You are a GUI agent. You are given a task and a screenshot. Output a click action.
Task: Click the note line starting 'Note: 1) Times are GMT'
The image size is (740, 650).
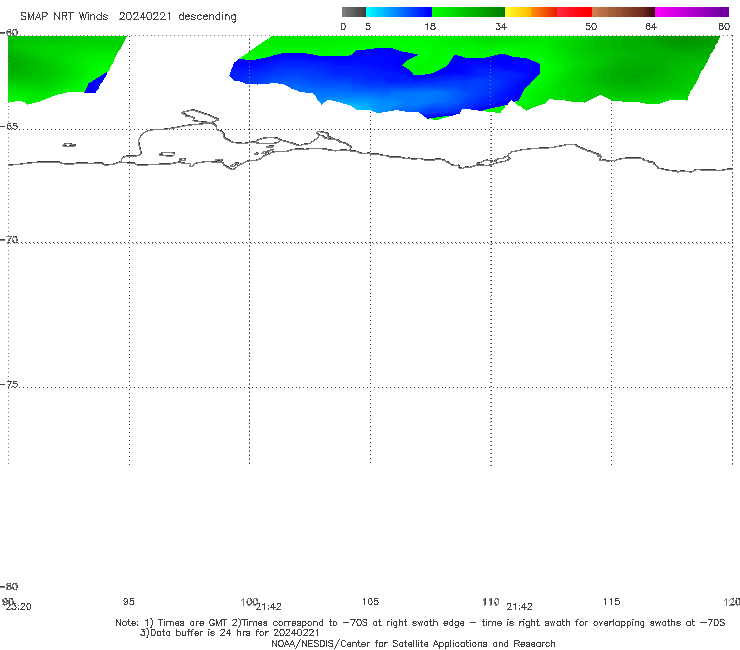tap(420, 623)
